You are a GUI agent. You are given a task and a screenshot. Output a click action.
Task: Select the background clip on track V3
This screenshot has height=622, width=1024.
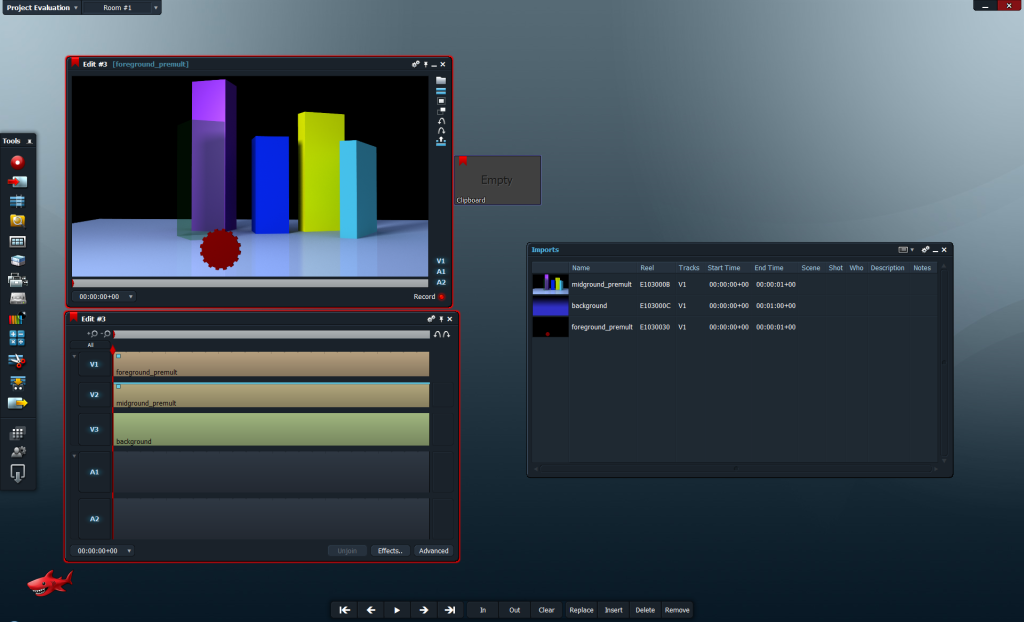[x=272, y=429]
